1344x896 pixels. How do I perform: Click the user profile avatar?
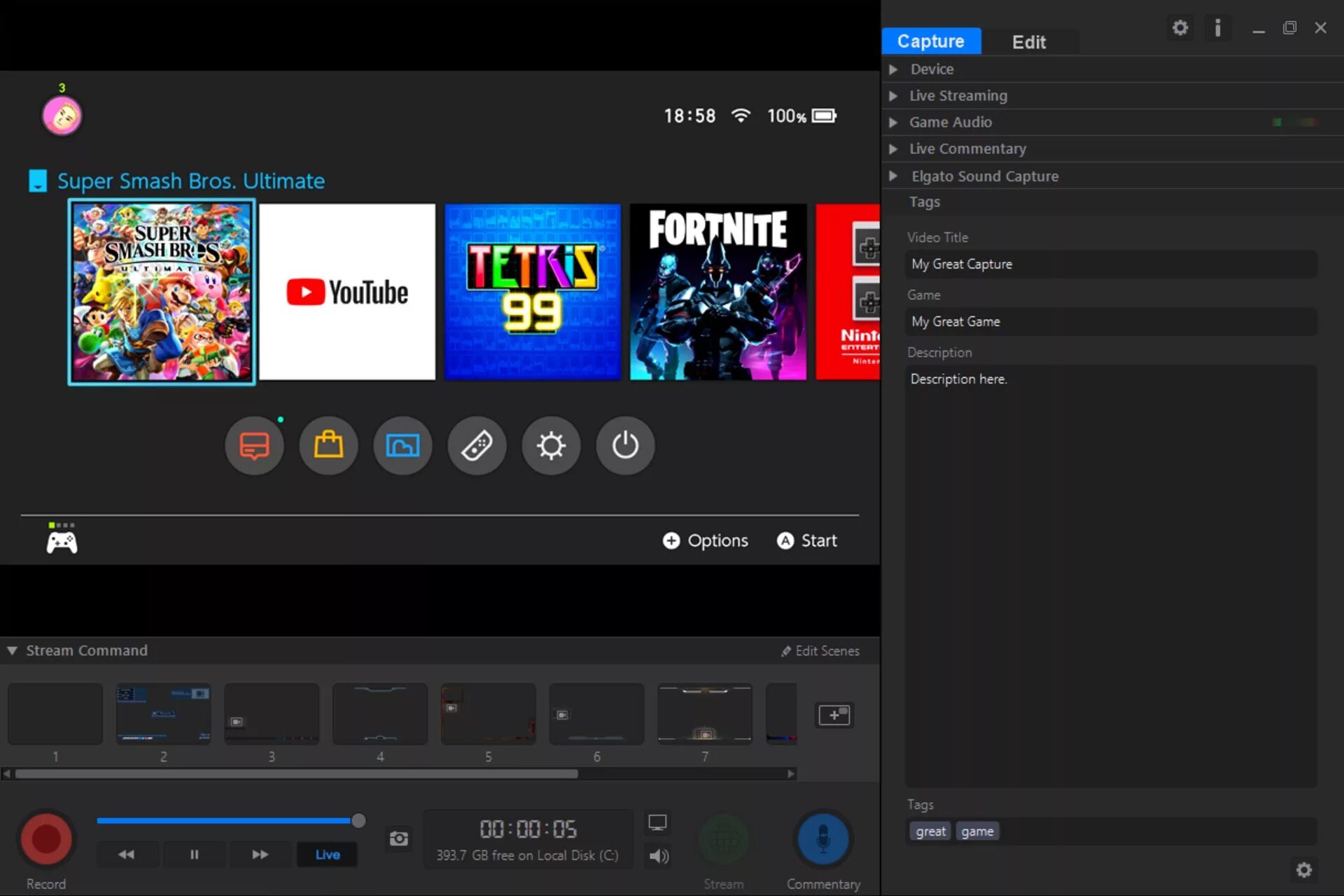pos(62,115)
